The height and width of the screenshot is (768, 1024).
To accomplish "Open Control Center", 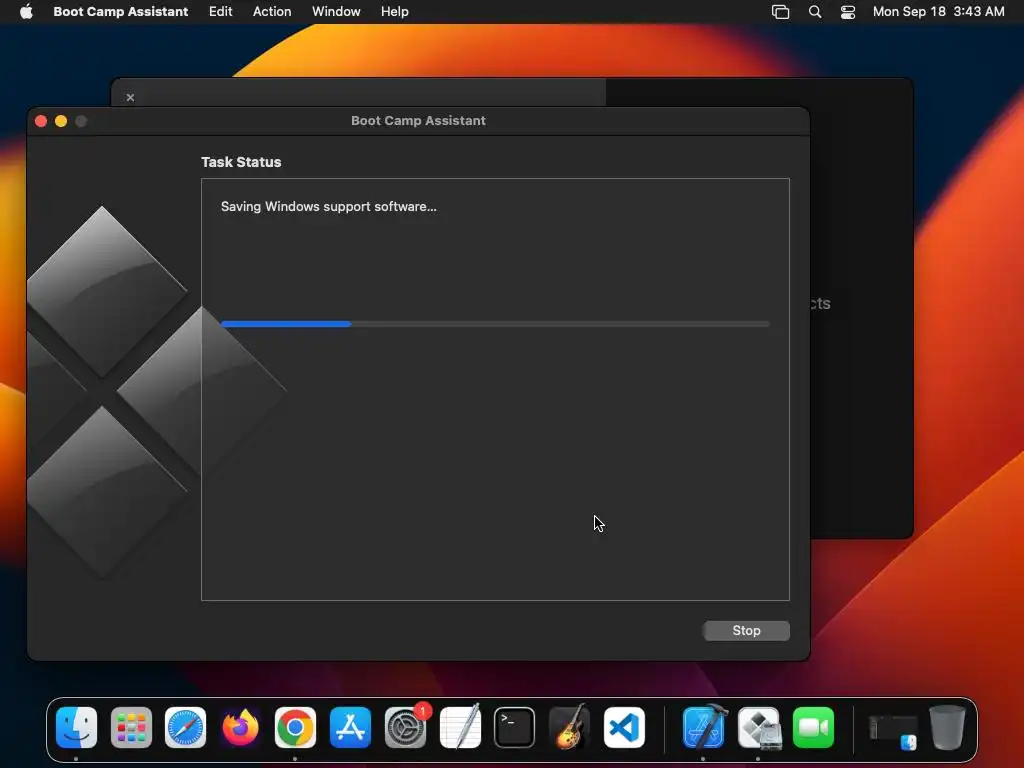I will [x=848, y=12].
